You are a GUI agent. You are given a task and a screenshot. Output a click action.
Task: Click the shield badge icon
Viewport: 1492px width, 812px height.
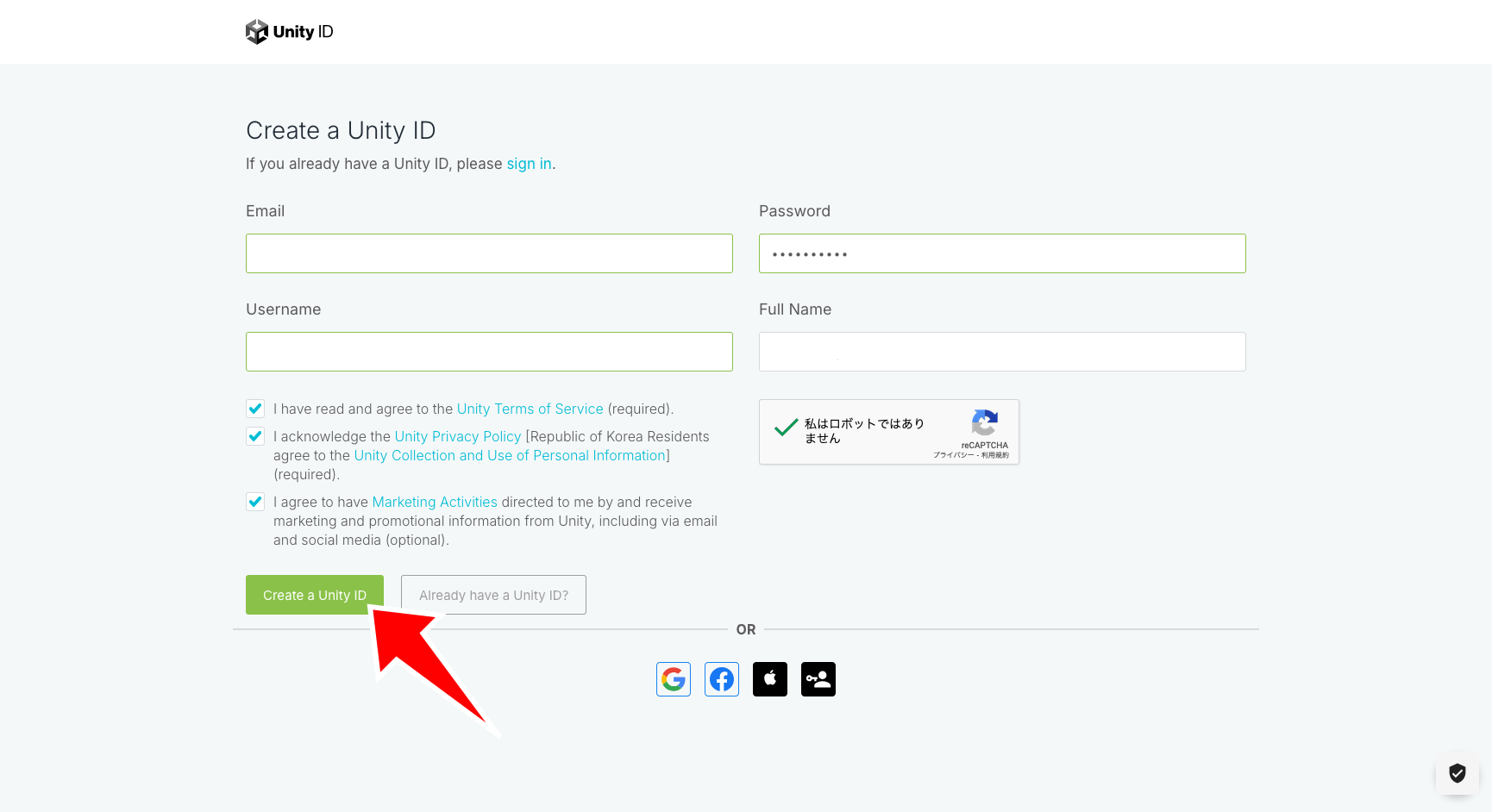(1458, 773)
